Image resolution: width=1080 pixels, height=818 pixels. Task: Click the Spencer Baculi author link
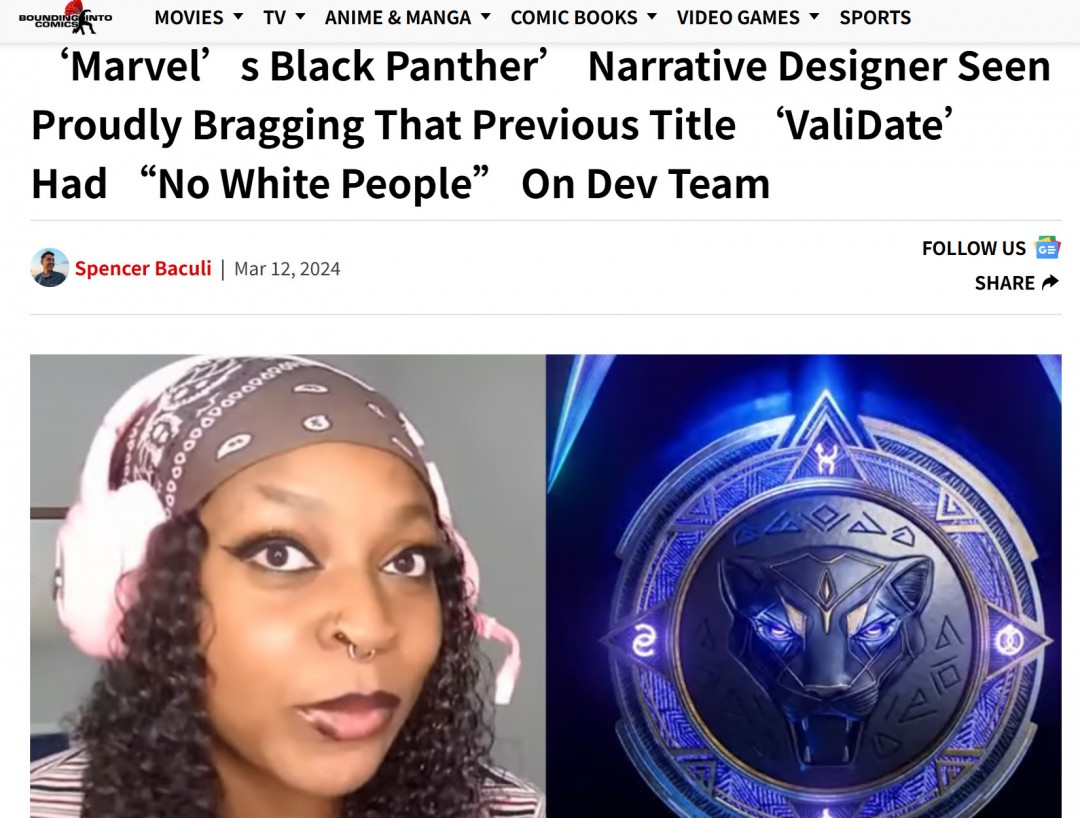pyautogui.click(x=143, y=268)
